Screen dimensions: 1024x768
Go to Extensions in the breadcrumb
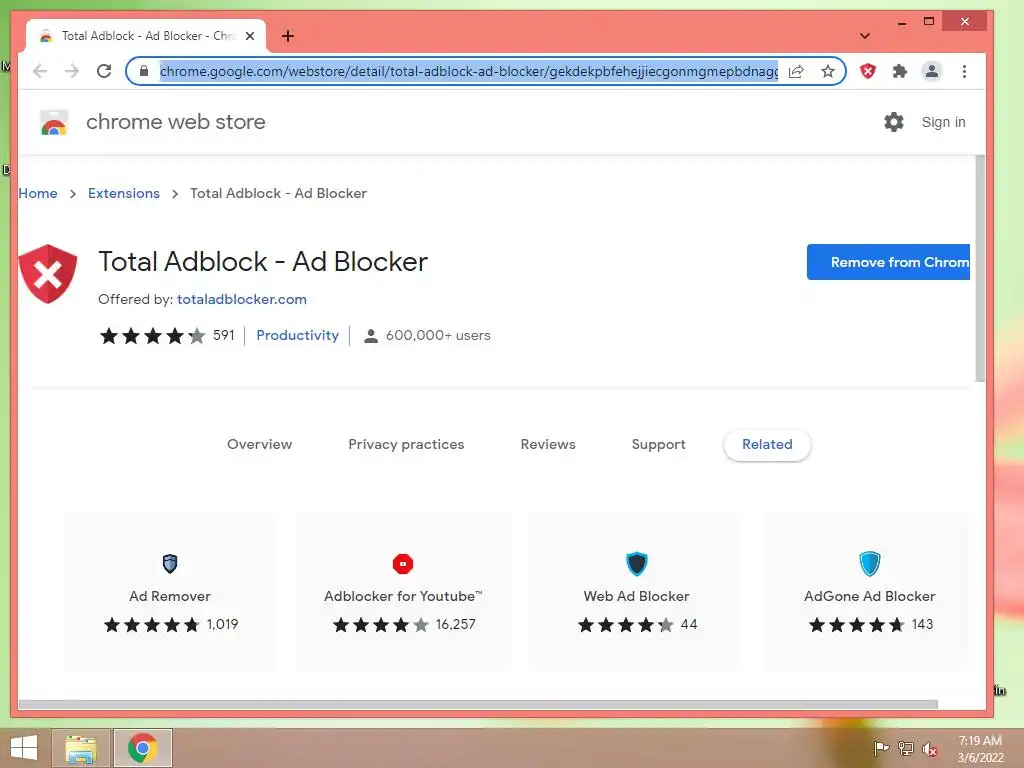click(124, 193)
